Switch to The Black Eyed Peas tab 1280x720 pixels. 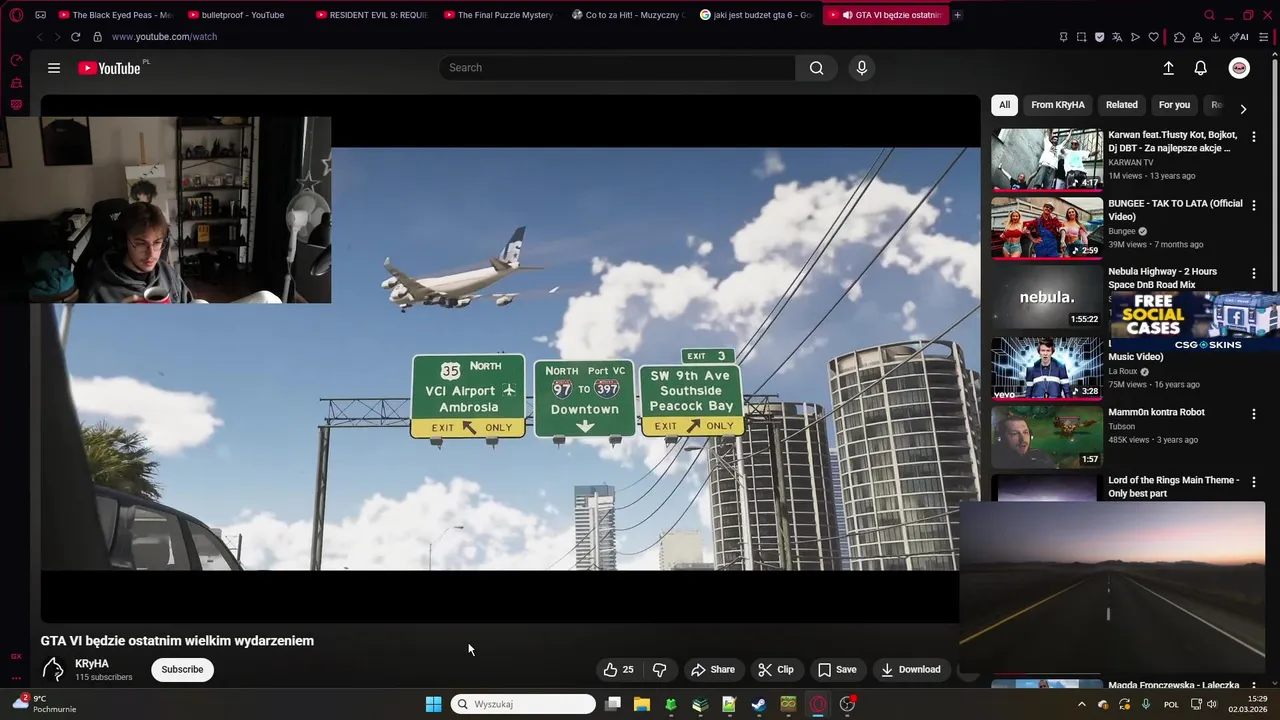tap(115, 15)
